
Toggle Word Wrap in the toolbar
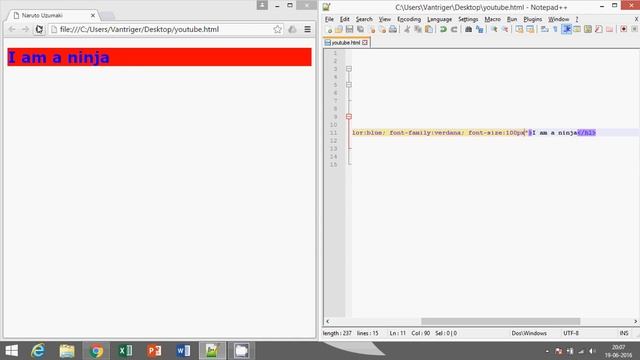click(x=544, y=29)
